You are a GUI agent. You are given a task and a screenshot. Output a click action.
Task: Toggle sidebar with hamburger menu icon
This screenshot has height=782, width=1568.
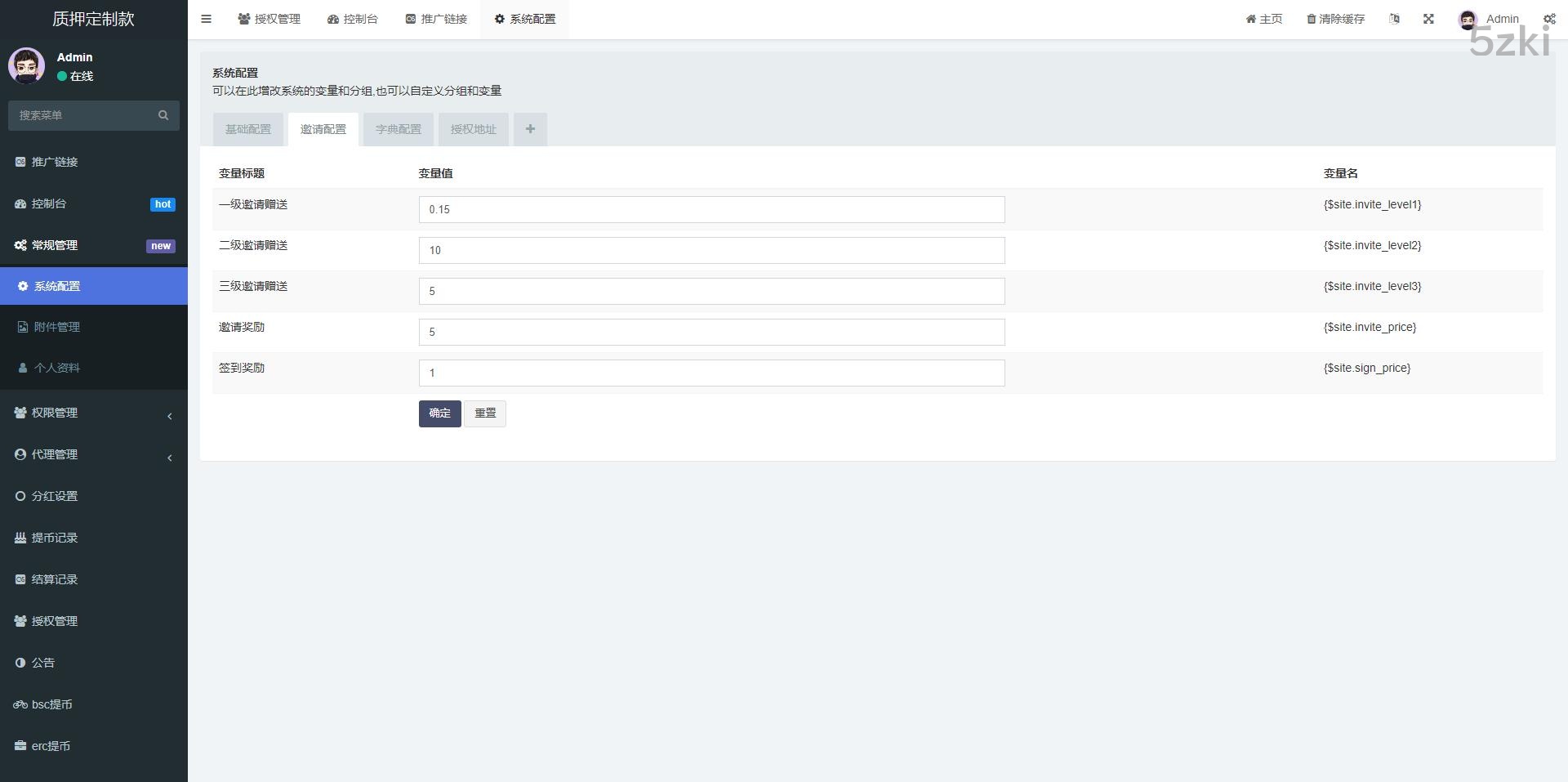click(x=206, y=19)
